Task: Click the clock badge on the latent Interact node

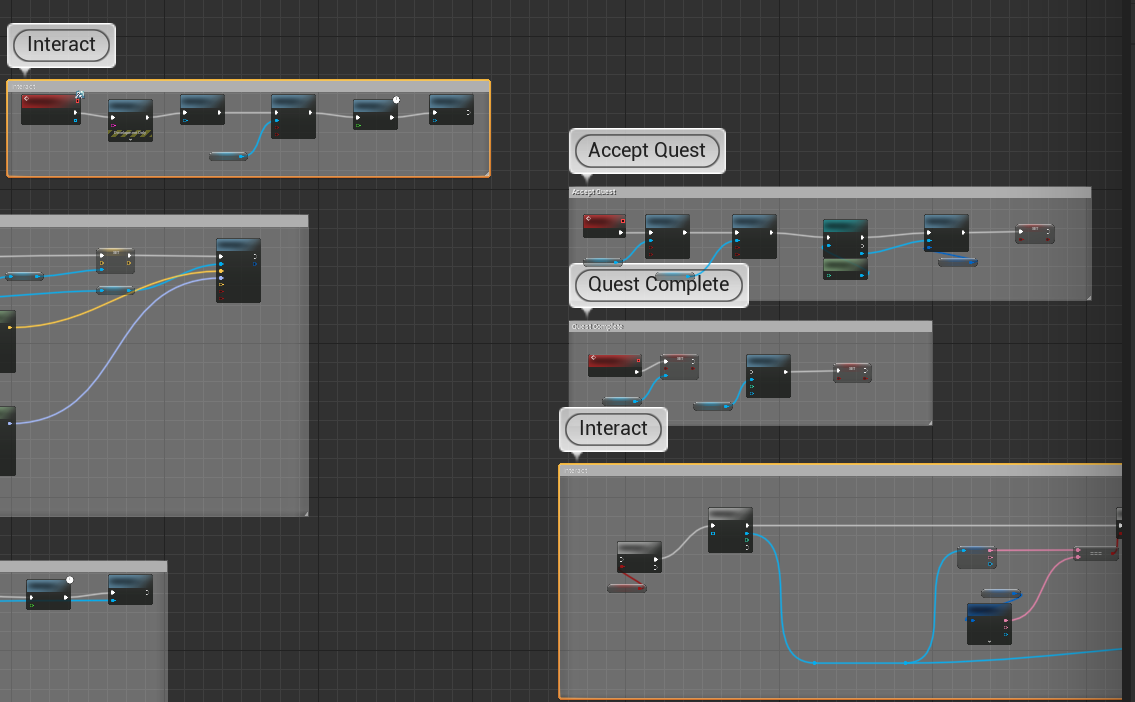Action: pyautogui.click(x=396, y=100)
